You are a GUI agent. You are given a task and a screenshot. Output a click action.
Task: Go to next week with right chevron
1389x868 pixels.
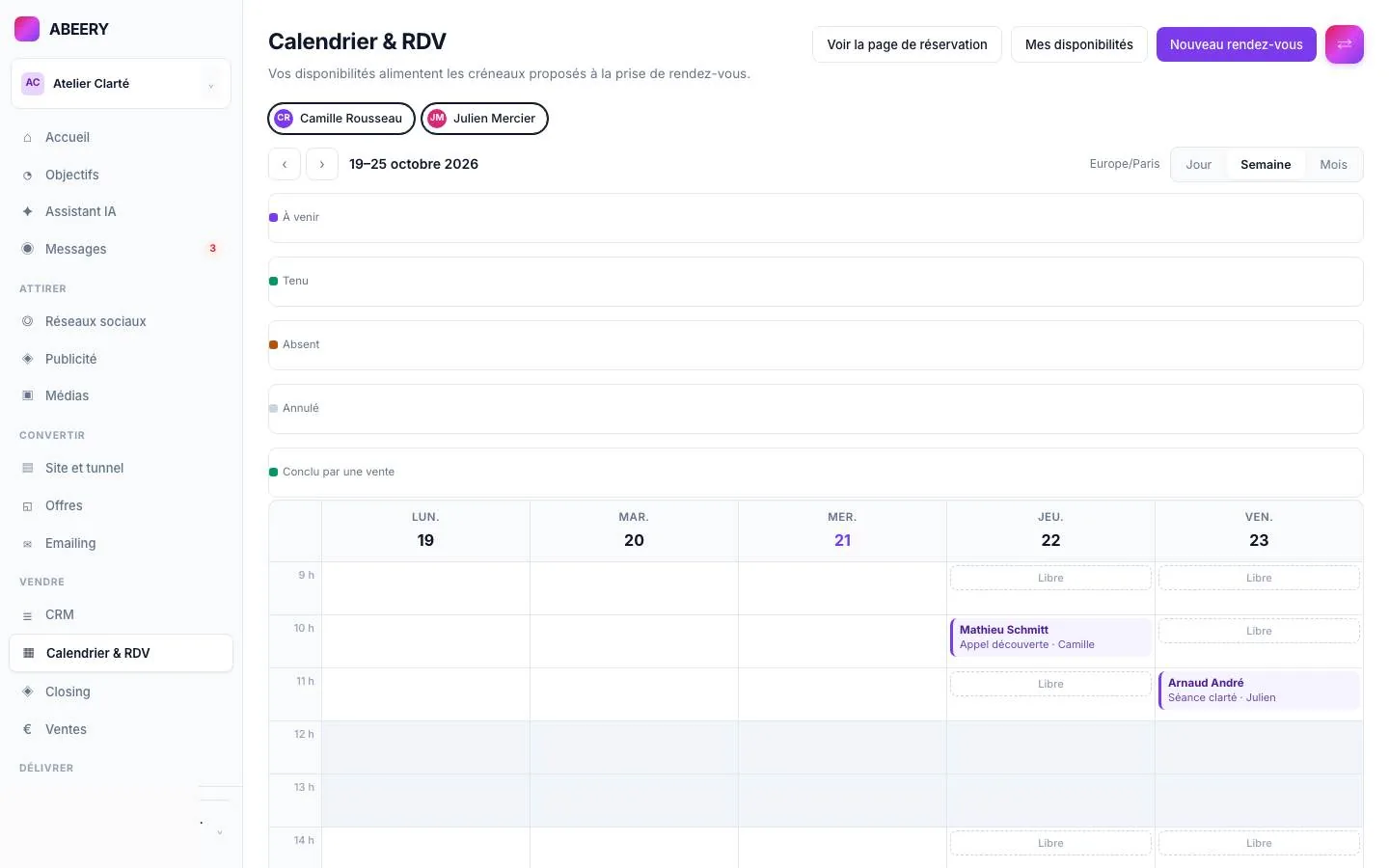[322, 164]
